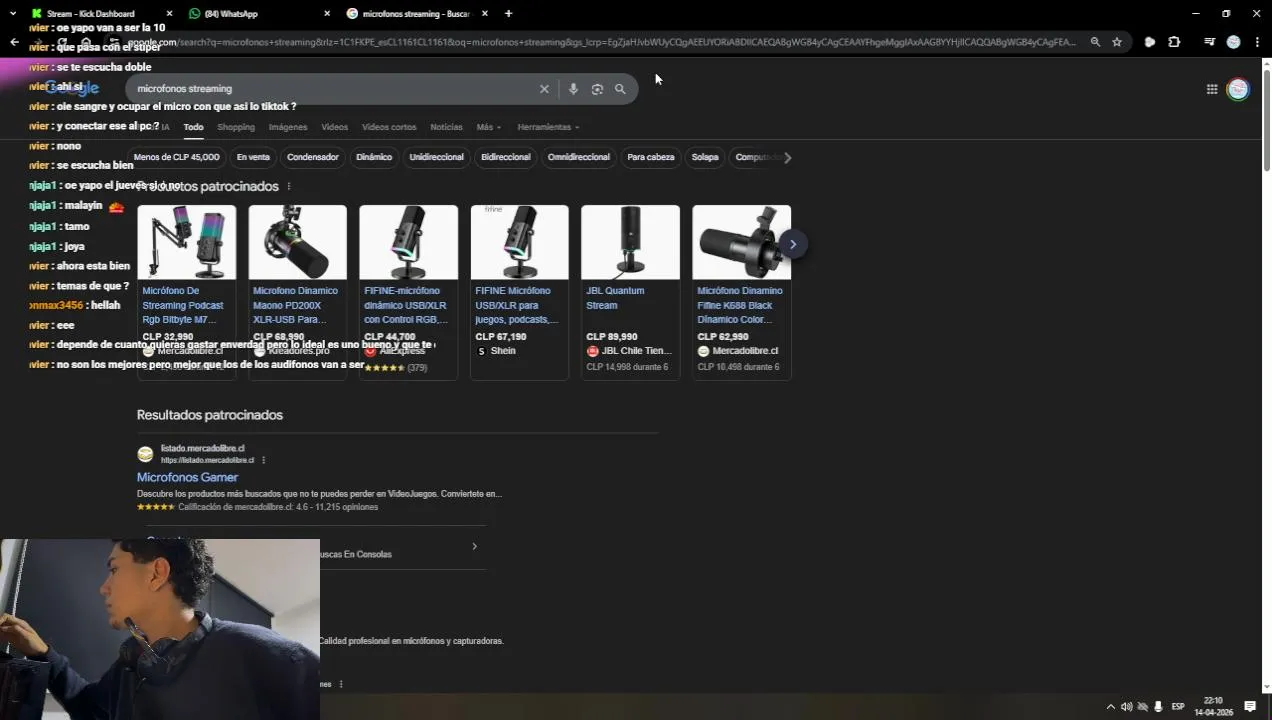The image size is (1272, 720).
Task: Close the Stream - Kick Dashboard tab
Action: [x=169, y=14]
